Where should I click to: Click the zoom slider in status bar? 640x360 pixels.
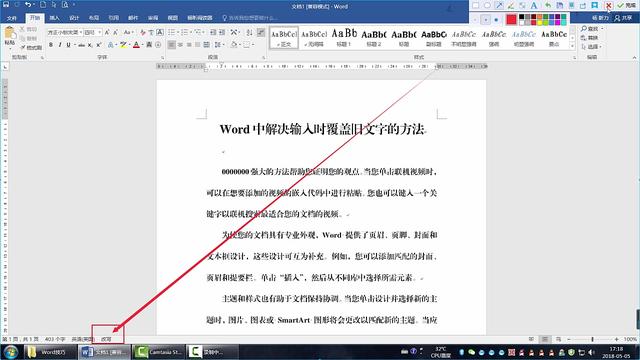tap(592, 339)
